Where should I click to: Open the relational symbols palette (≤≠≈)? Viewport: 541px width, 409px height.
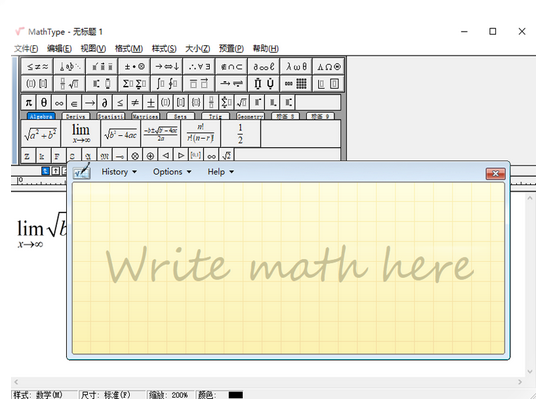37,66
